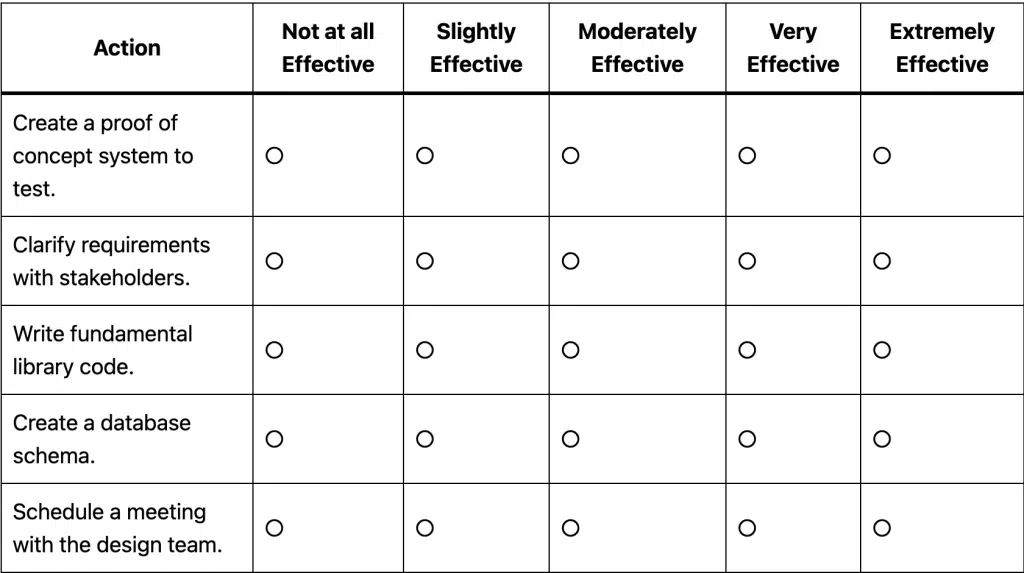Viewport: 1024px width, 573px height.
Task: Mark clarify requirements as Not at all Effective
Action: [275, 261]
